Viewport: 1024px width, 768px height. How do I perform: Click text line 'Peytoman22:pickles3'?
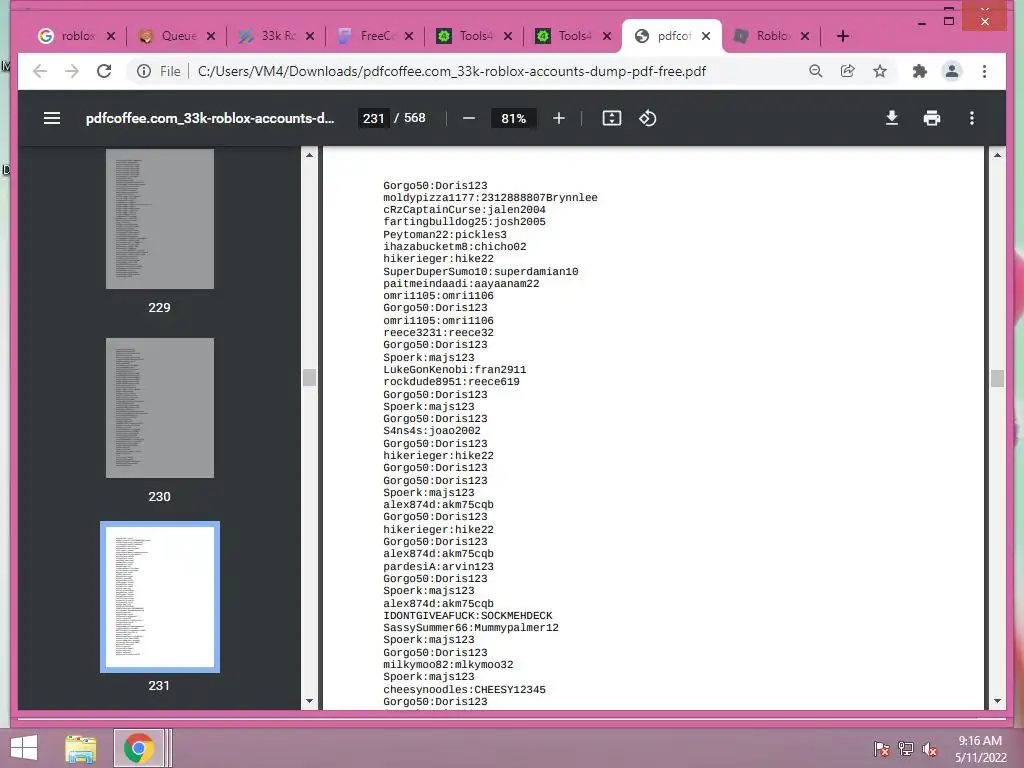[x=445, y=235]
